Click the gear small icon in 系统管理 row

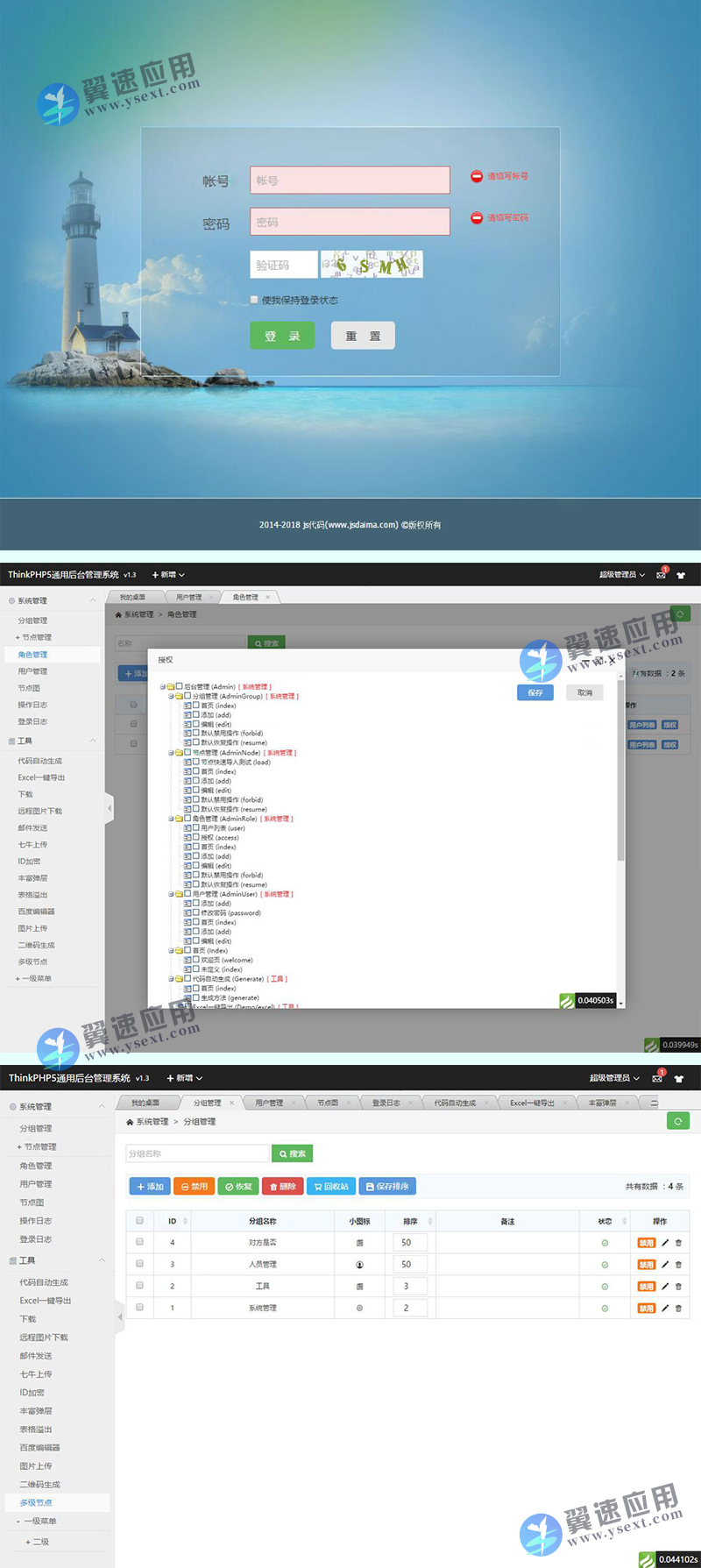pos(359,1309)
